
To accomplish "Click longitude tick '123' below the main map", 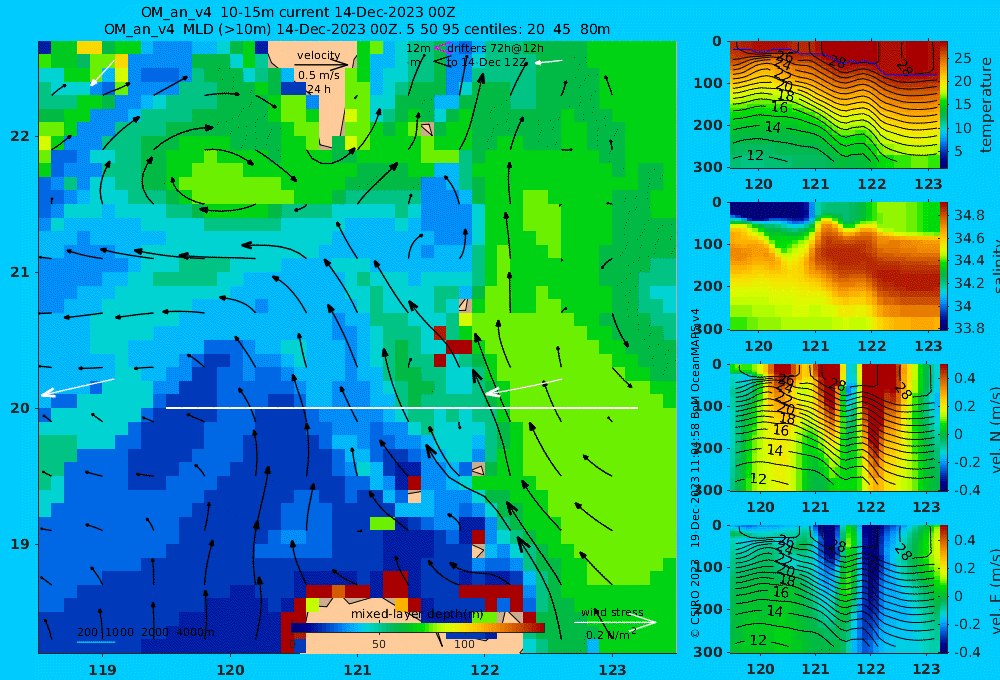I will click(x=613, y=670).
